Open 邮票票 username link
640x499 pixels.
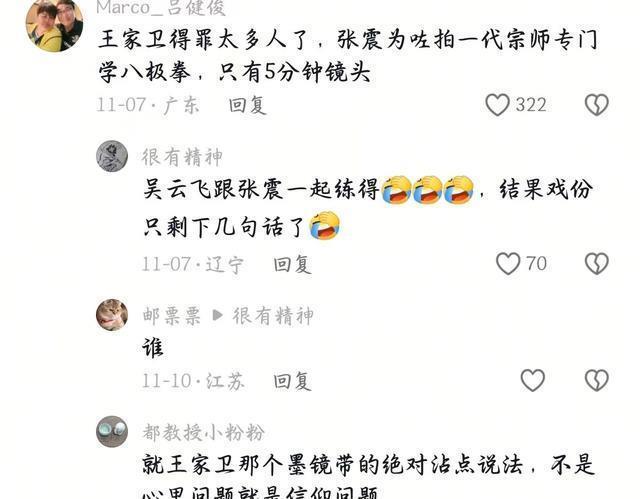coord(171,316)
